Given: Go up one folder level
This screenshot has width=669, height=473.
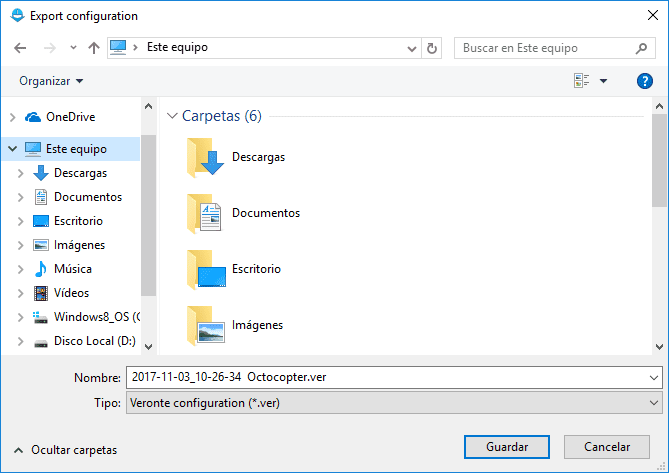Looking at the screenshot, I should [x=94, y=48].
